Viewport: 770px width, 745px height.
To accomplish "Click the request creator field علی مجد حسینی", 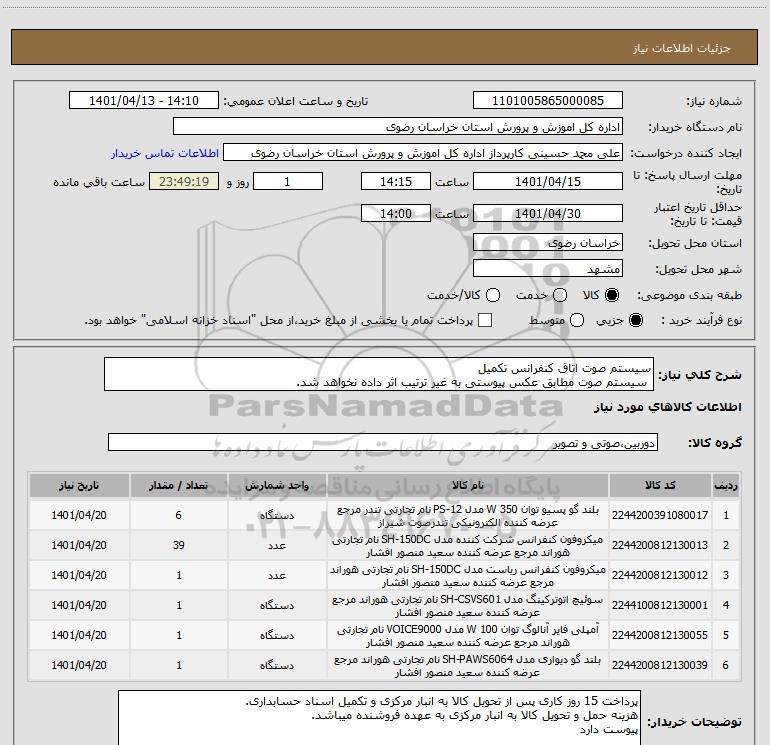I will (x=423, y=153).
